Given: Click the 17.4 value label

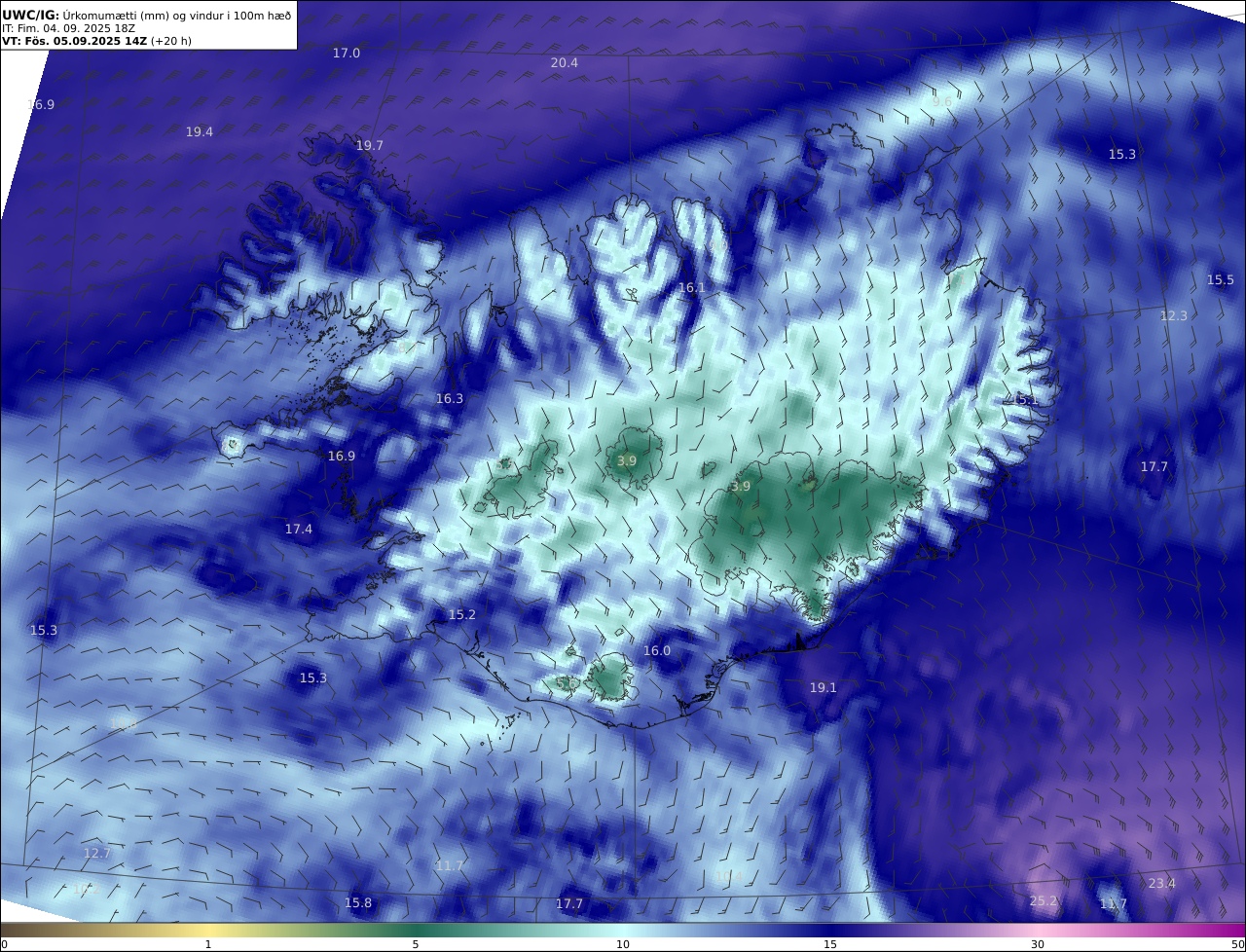Looking at the screenshot, I should (x=299, y=529).
